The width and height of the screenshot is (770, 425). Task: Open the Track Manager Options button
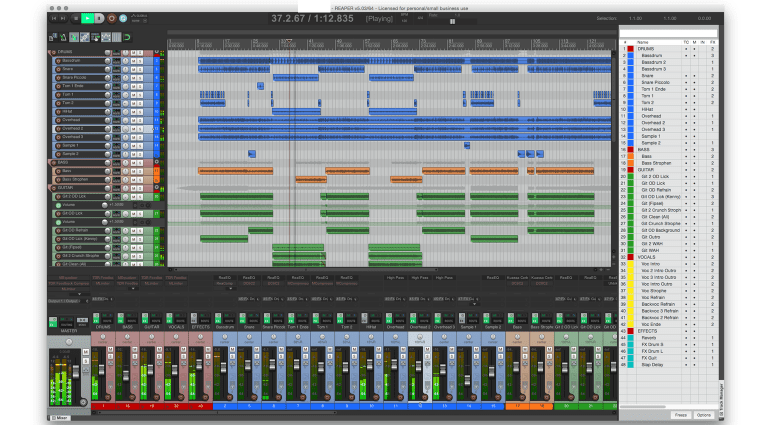coord(704,414)
